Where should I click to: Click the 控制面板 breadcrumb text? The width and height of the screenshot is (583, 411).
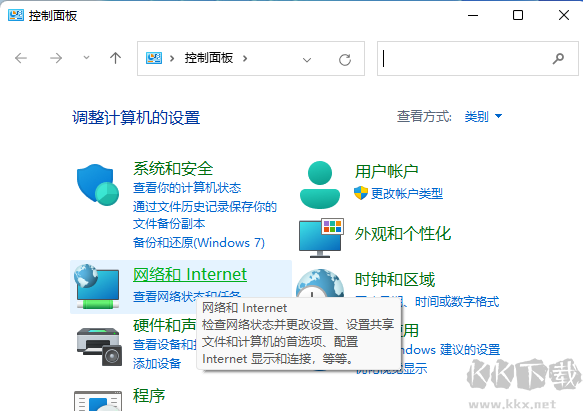(209, 58)
